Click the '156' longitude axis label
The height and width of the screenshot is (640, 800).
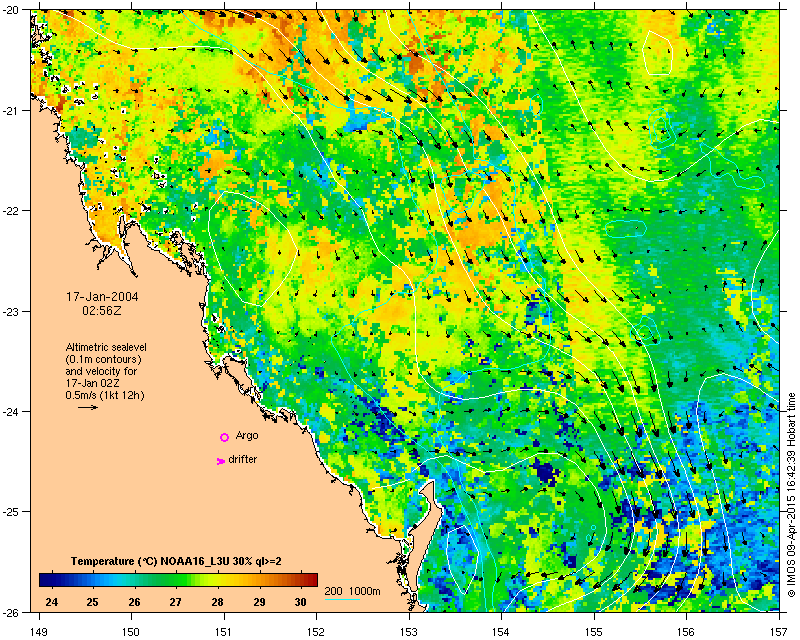(687, 632)
